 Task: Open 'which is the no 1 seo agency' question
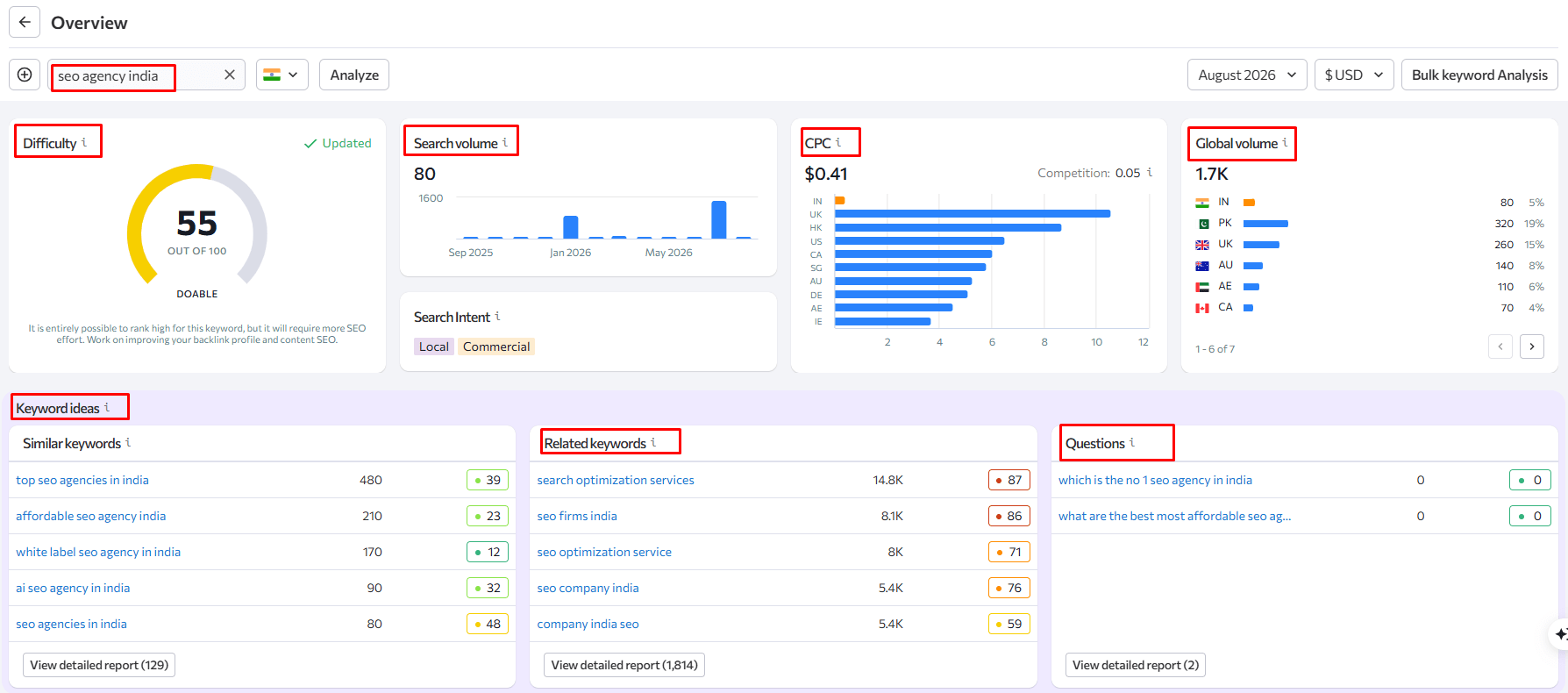click(1155, 480)
